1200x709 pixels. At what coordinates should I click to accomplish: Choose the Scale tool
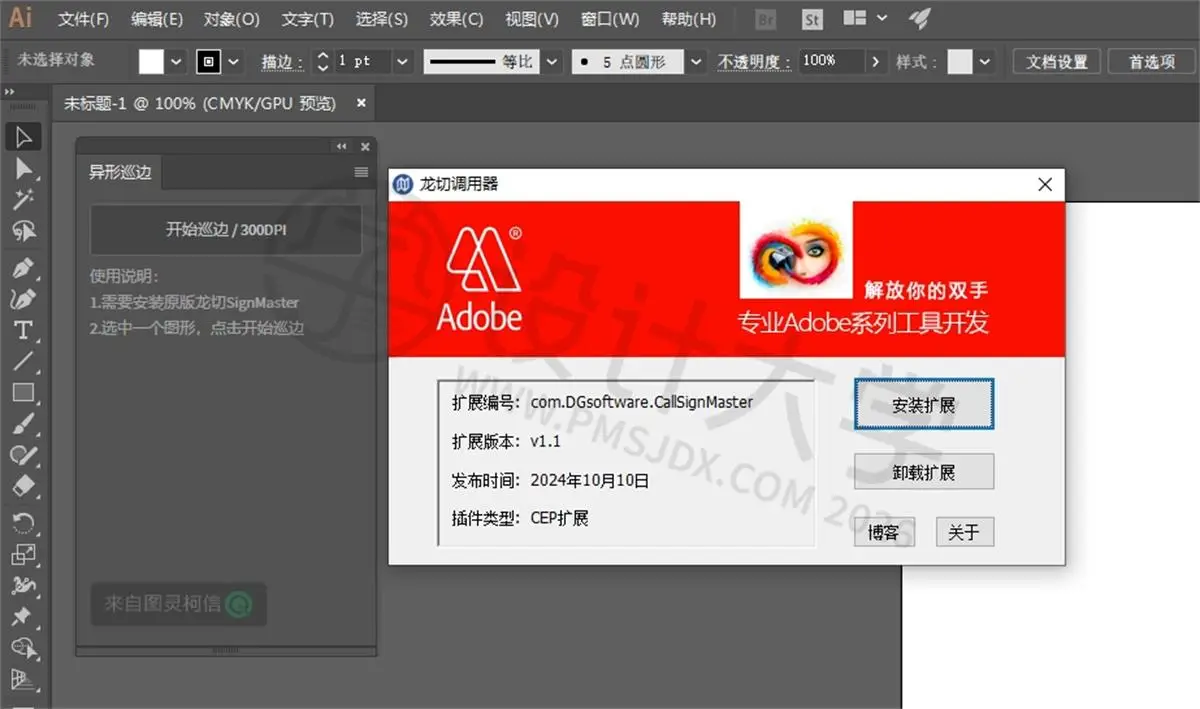(x=23, y=553)
